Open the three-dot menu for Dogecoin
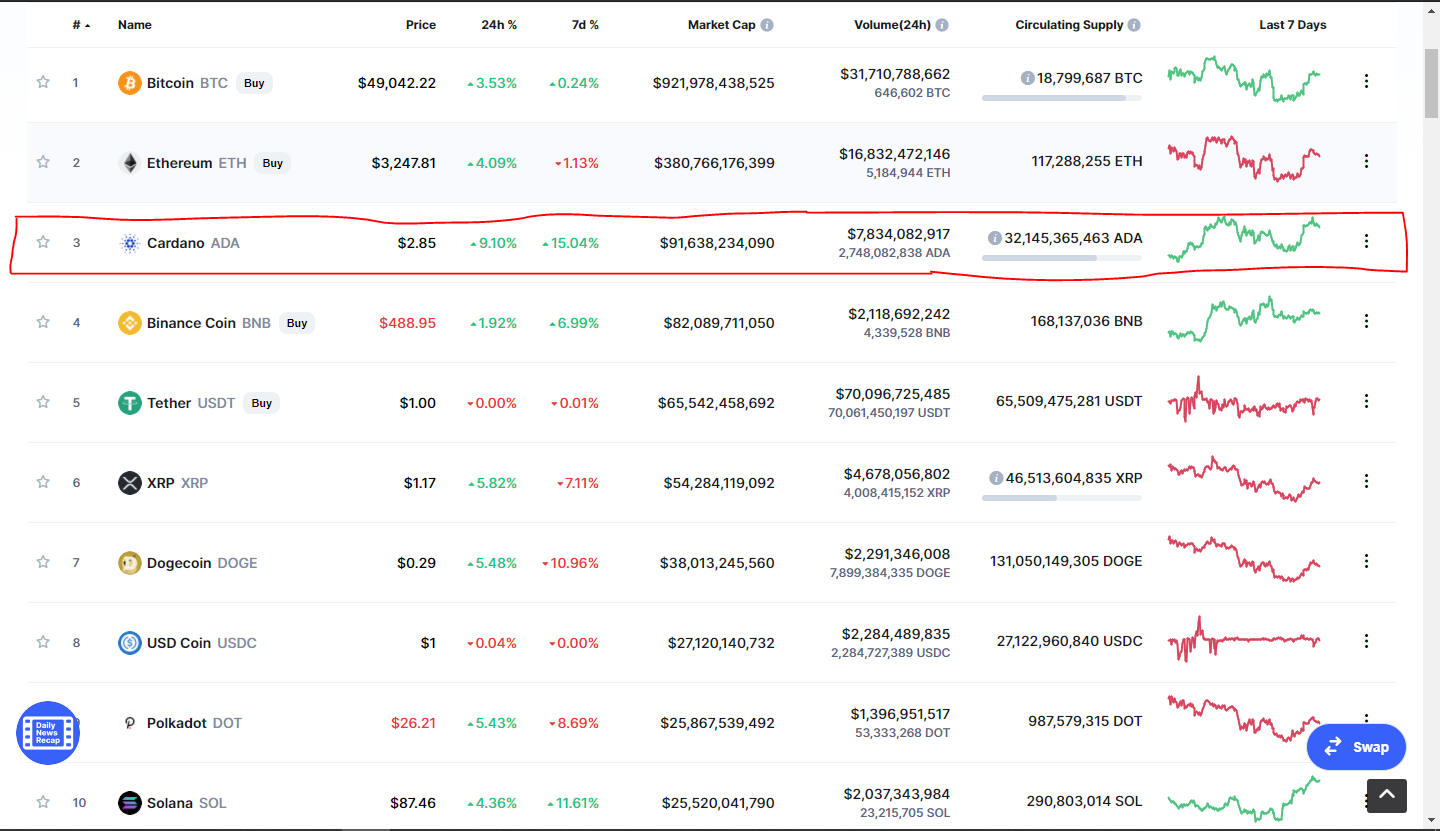Image resolution: width=1440 pixels, height=831 pixels. (x=1366, y=561)
